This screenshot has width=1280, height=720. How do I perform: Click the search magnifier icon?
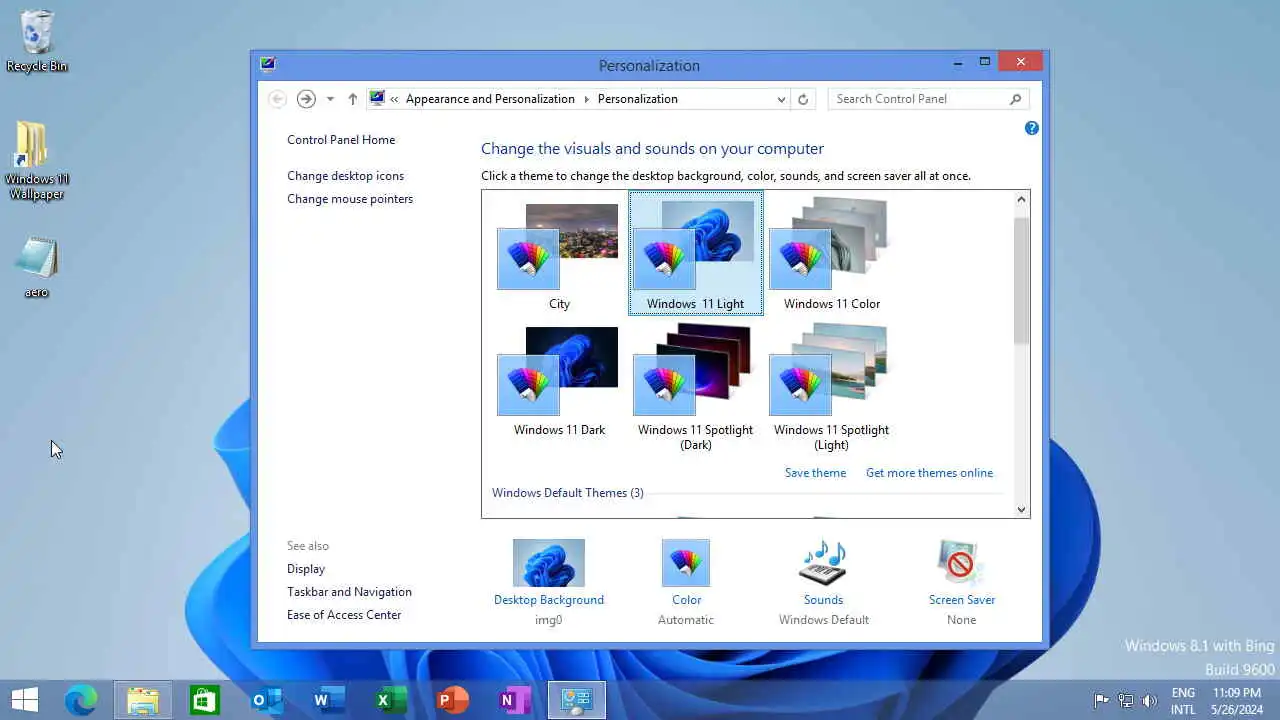(x=1015, y=99)
